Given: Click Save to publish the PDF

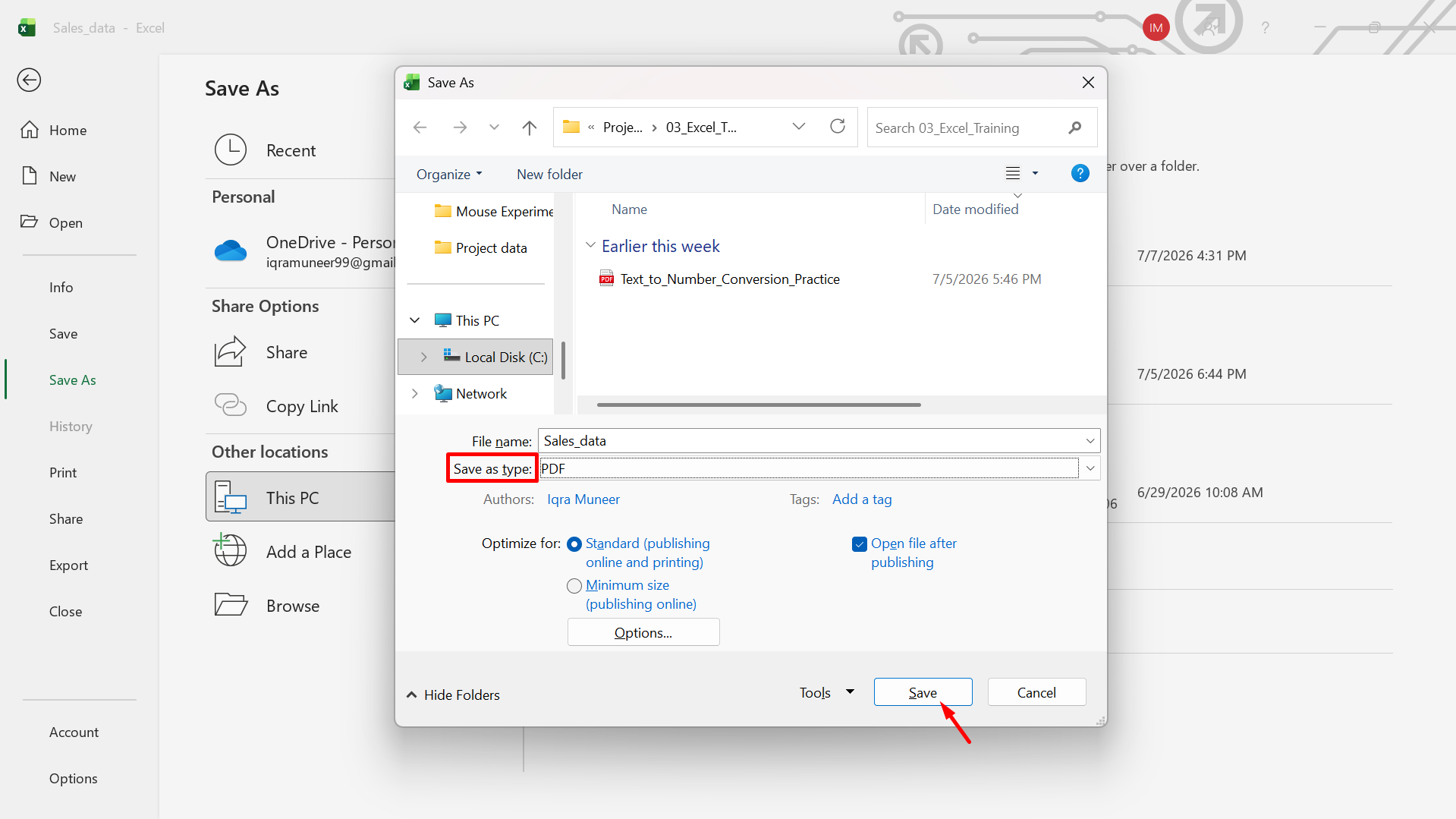Looking at the screenshot, I should coord(923,691).
